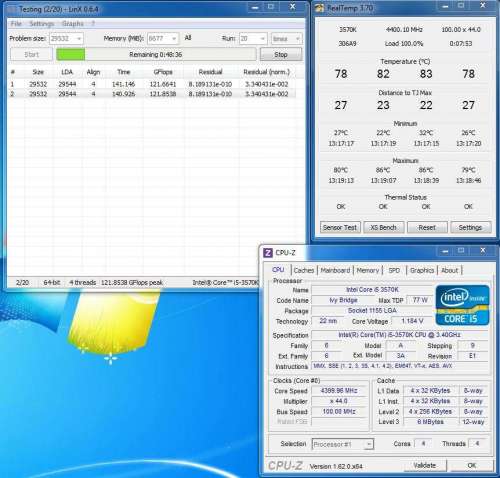Switch to the About tab in CPU-Z
Screen dimensions: 500x478
(450, 270)
